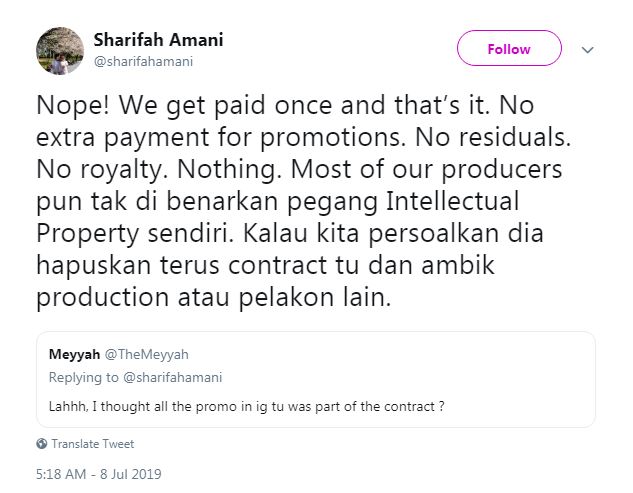Screen dimensions: 633x493
Task: Open the 5:18 AM tweet timestamp
Action: coord(65,473)
